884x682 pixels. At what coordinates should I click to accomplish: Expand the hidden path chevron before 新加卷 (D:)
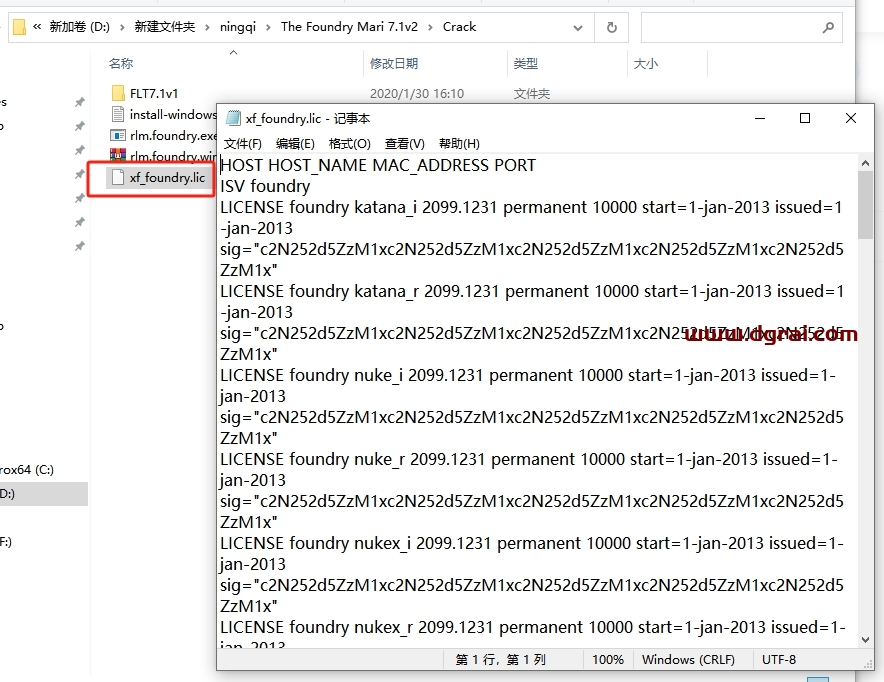pos(37,26)
